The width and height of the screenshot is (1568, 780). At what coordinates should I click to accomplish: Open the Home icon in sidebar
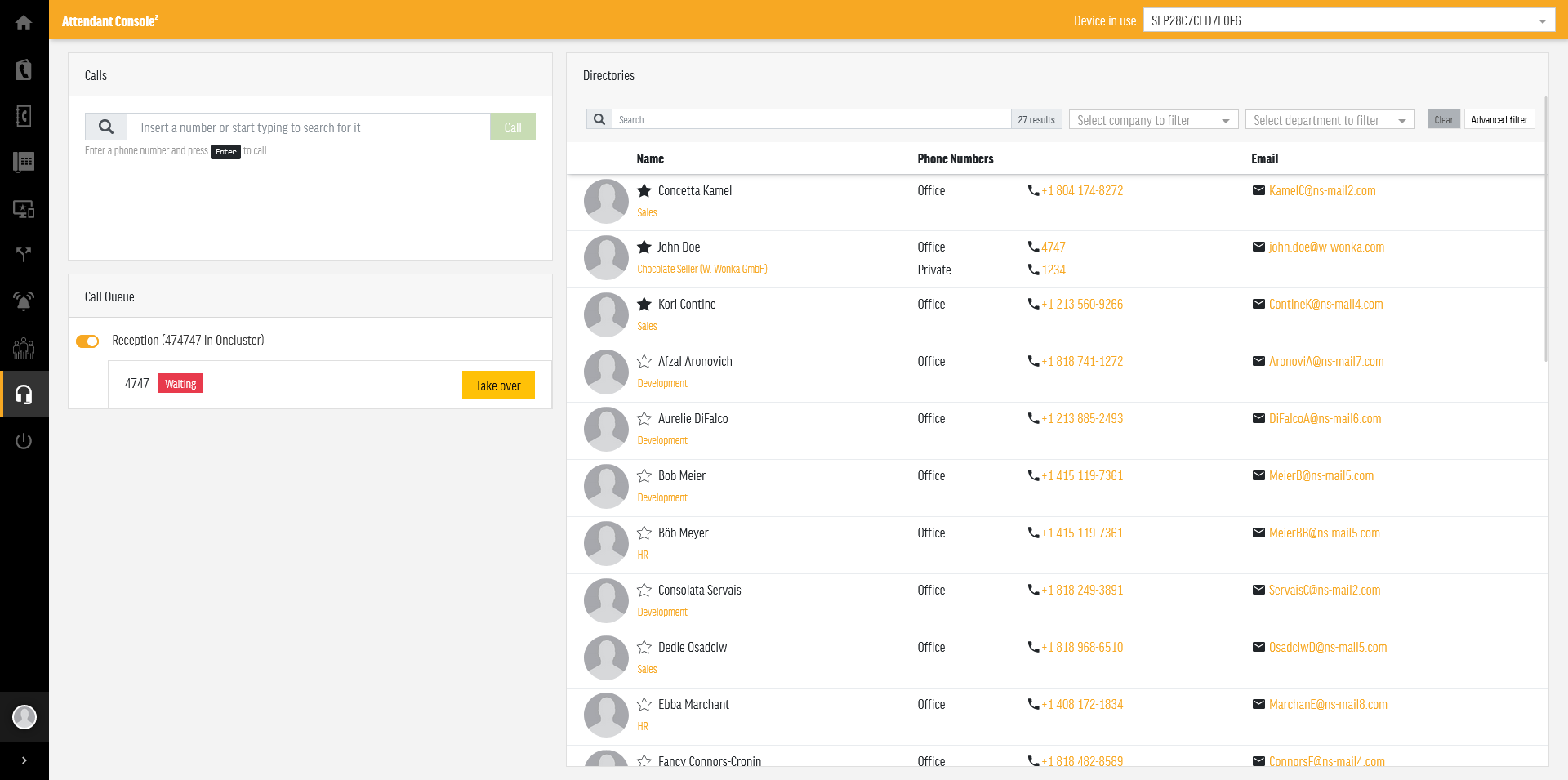point(24,23)
